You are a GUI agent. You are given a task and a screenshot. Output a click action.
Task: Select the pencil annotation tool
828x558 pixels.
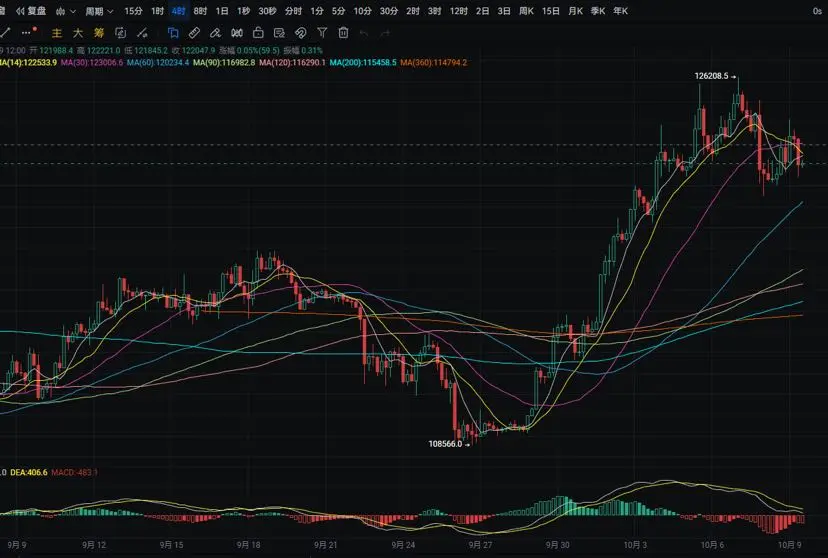click(215, 33)
